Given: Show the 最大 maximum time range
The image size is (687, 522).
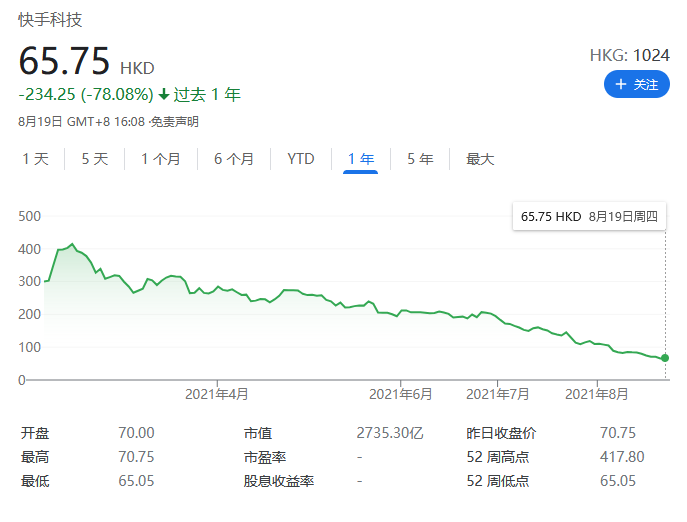Looking at the screenshot, I should pyautogui.click(x=480, y=159).
